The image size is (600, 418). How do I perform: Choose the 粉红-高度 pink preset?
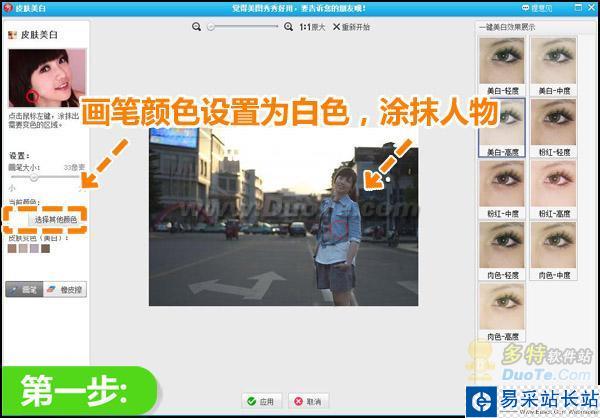pos(553,189)
